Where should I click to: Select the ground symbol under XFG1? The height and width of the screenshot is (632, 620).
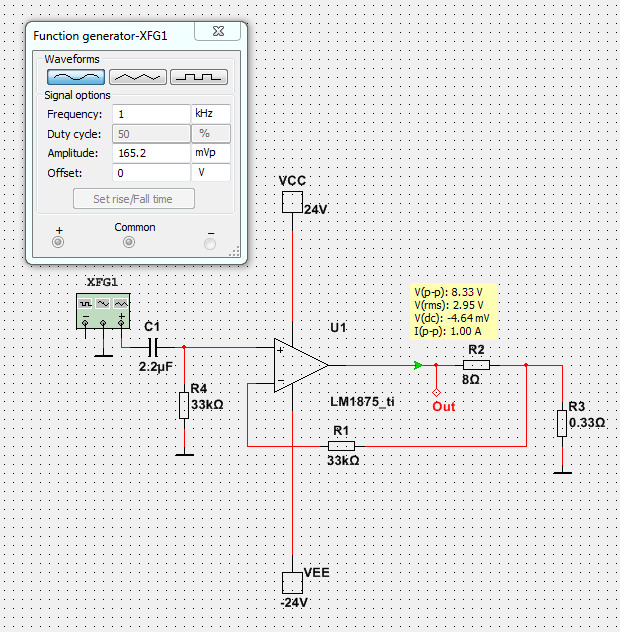click(104, 356)
